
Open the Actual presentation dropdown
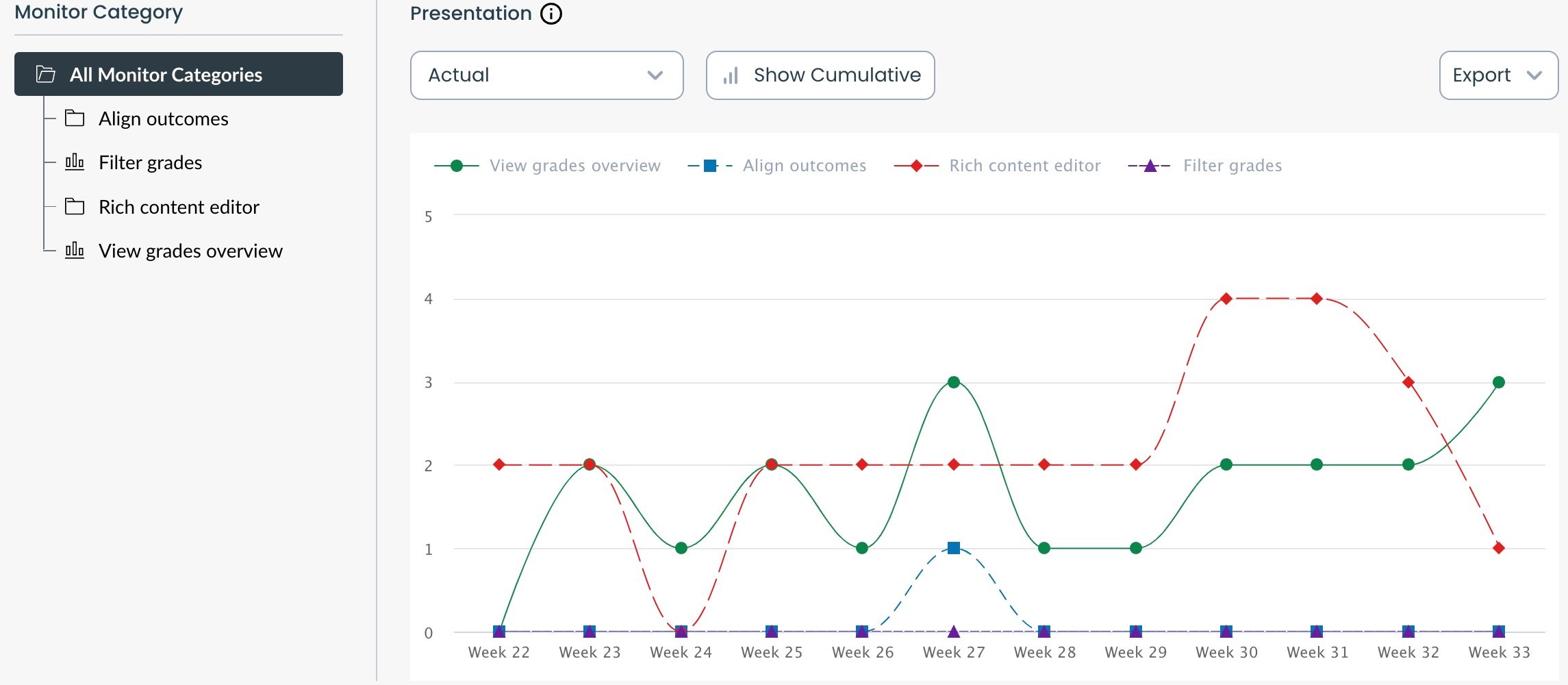tap(546, 75)
